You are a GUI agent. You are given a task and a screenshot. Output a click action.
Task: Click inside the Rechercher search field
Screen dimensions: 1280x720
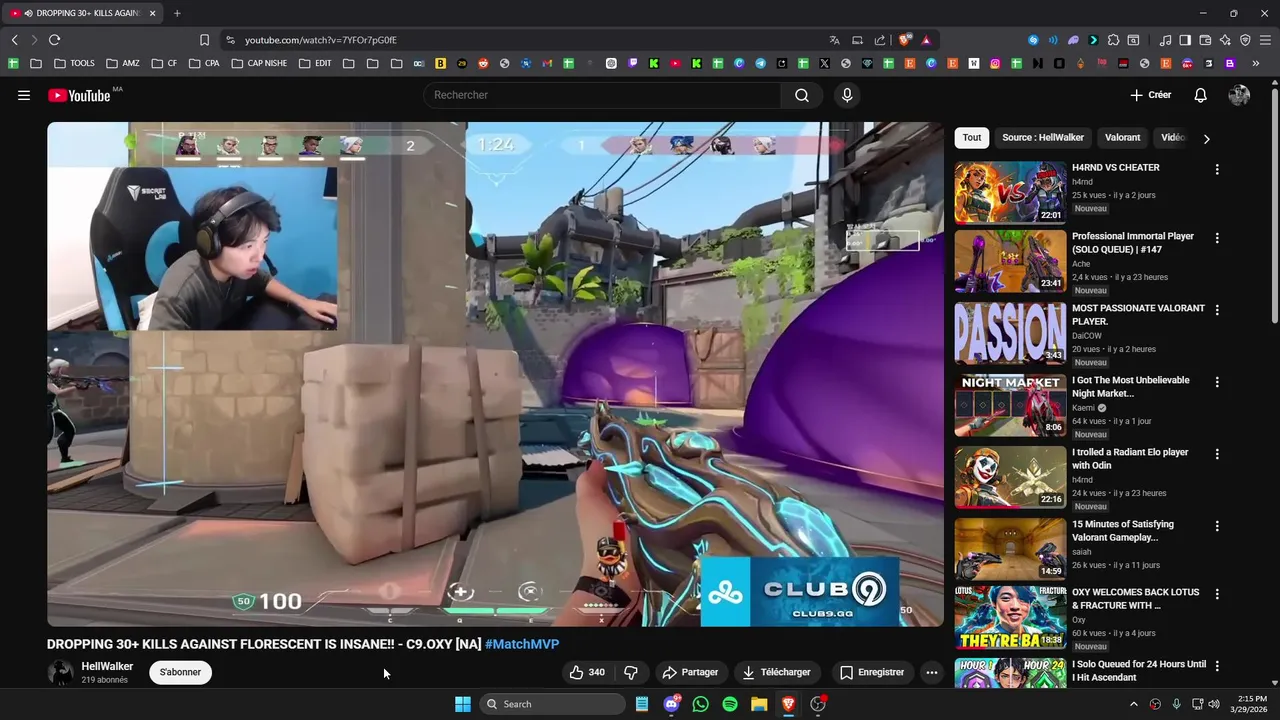602,95
